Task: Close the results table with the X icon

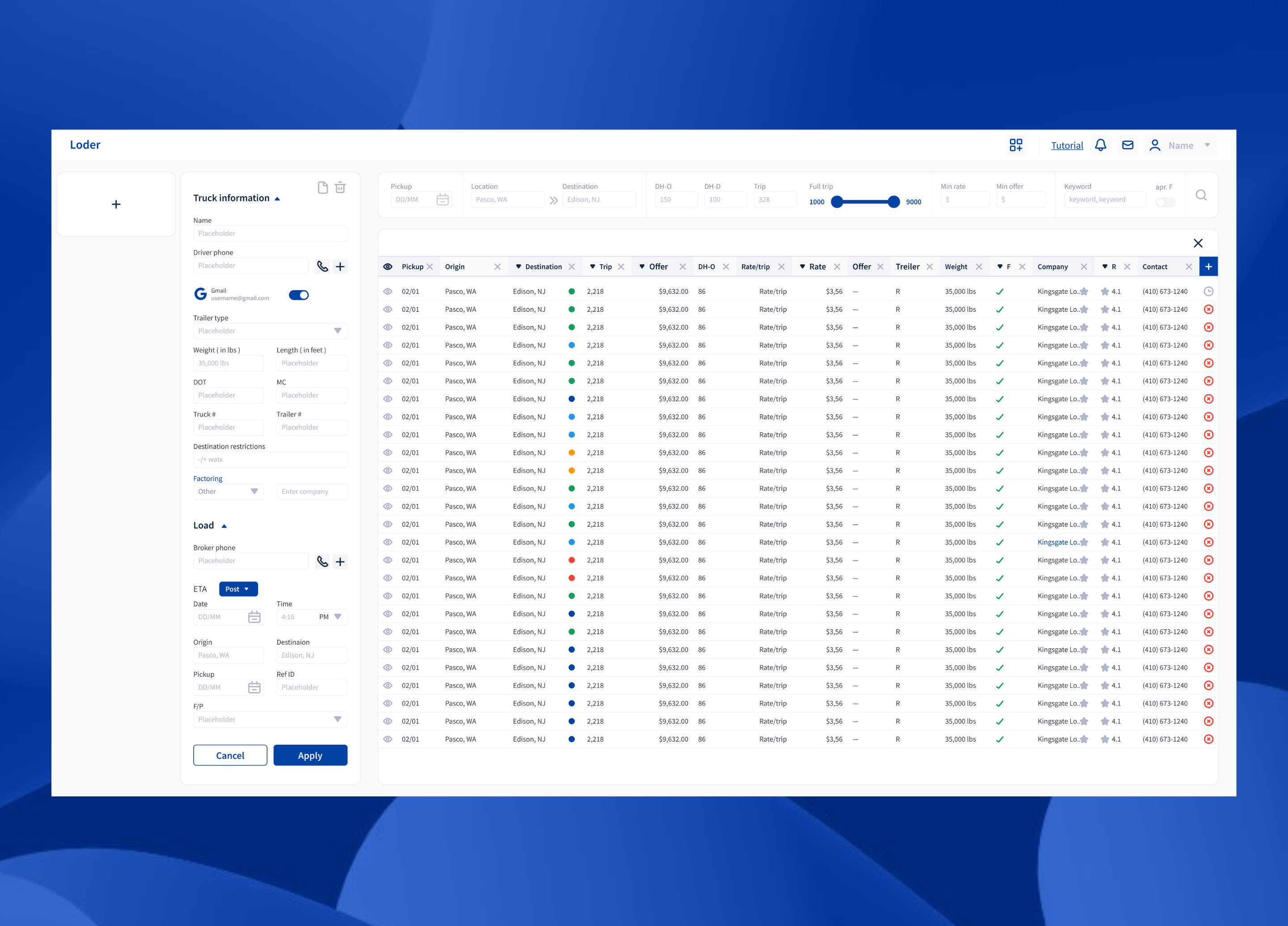Action: click(1198, 243)
